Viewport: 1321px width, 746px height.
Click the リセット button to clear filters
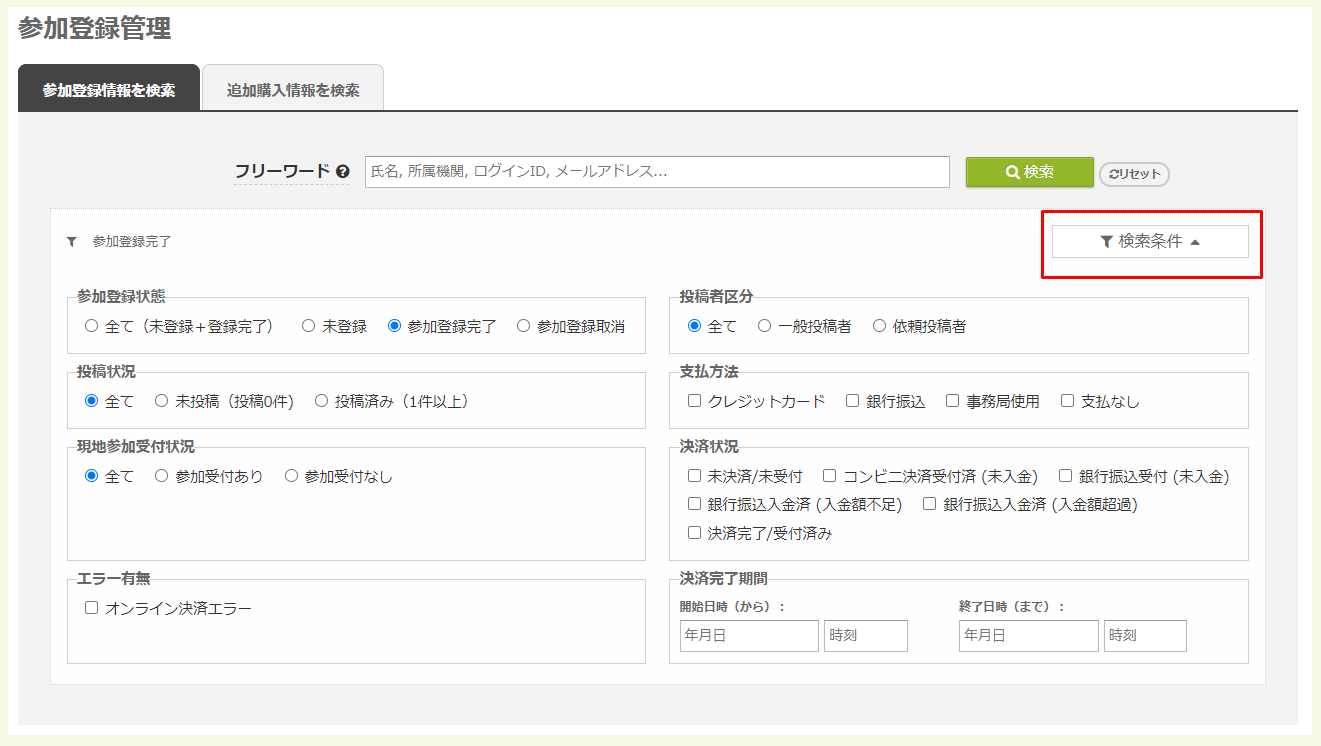tap(1134, 173)
